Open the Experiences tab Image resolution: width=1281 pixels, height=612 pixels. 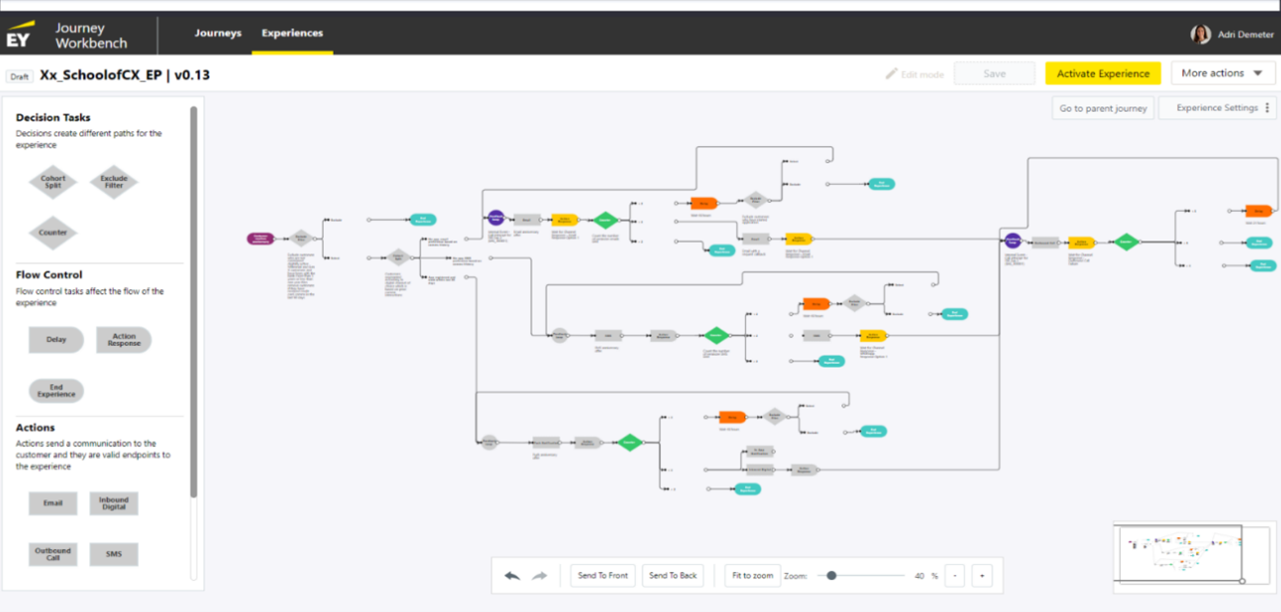(x=292, y=33)
